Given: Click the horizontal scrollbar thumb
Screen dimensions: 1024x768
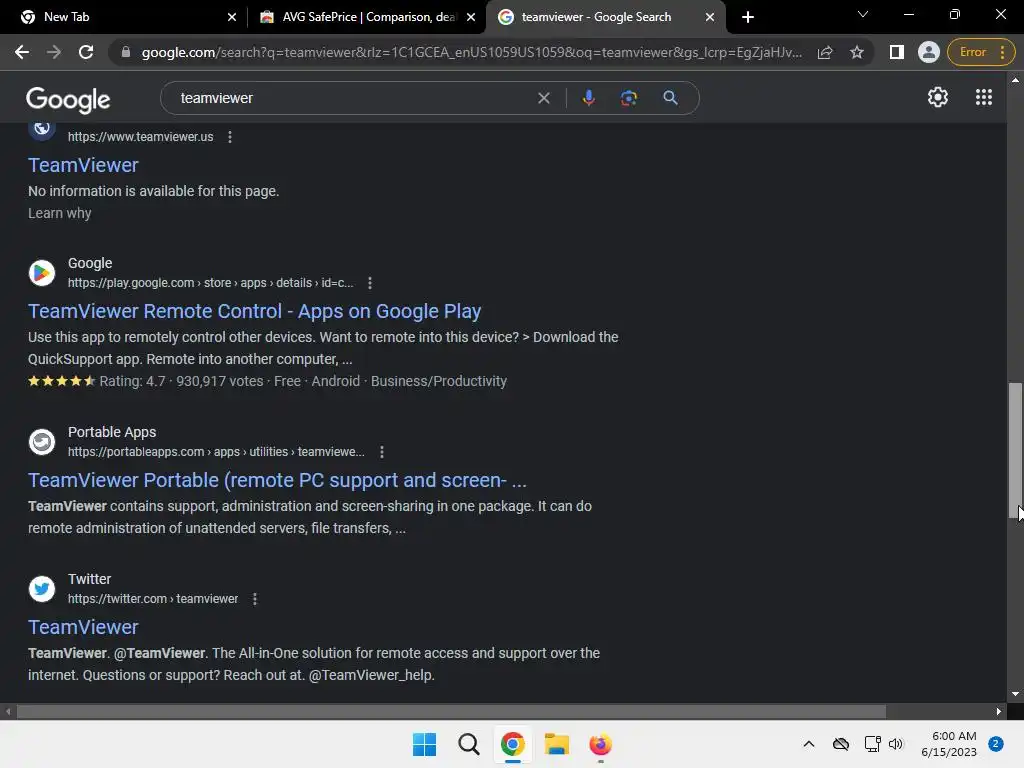Looking at the screenshot, I should pyautogui.click(x=451, y=711).
